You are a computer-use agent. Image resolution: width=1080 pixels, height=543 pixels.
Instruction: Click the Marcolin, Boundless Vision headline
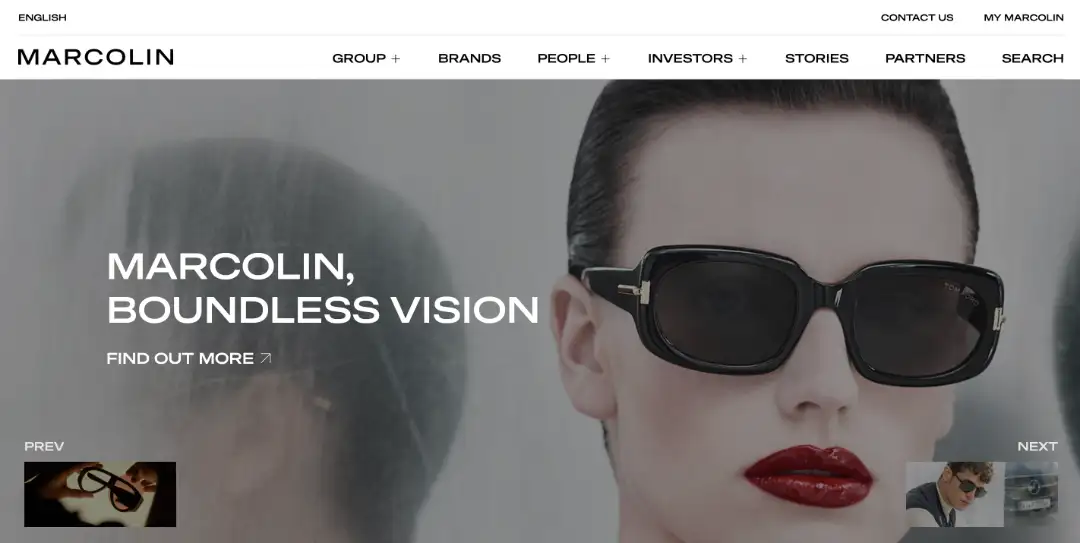323,287
